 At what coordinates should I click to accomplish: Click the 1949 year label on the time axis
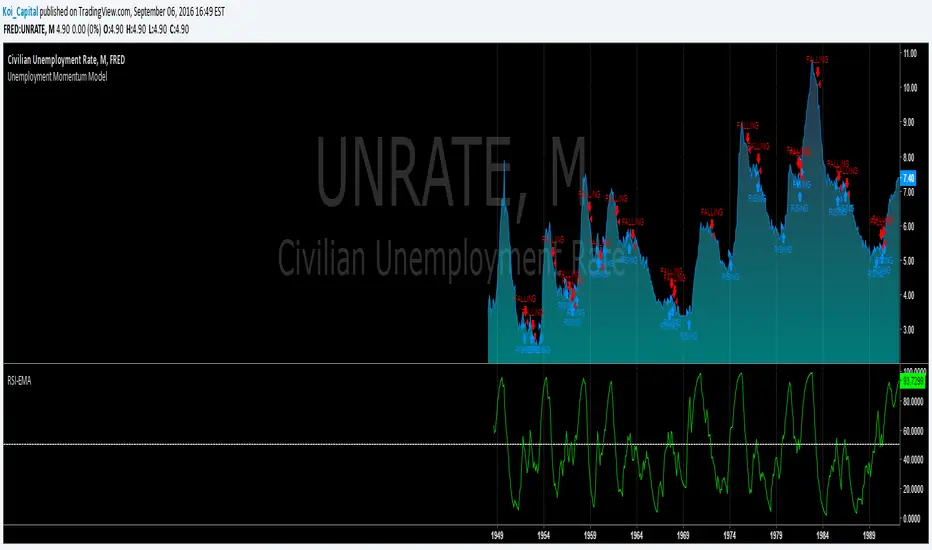498,535
